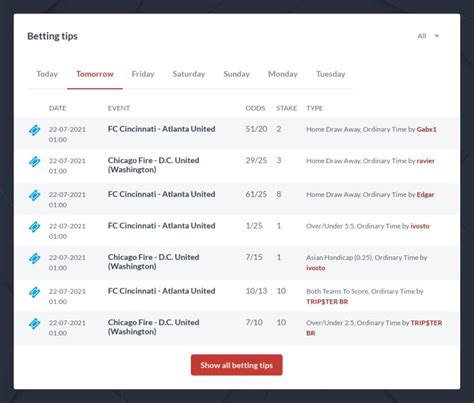Open Chicago Fire event with odds 29/25
474x403 pixels.
click(x=153, y=165)
